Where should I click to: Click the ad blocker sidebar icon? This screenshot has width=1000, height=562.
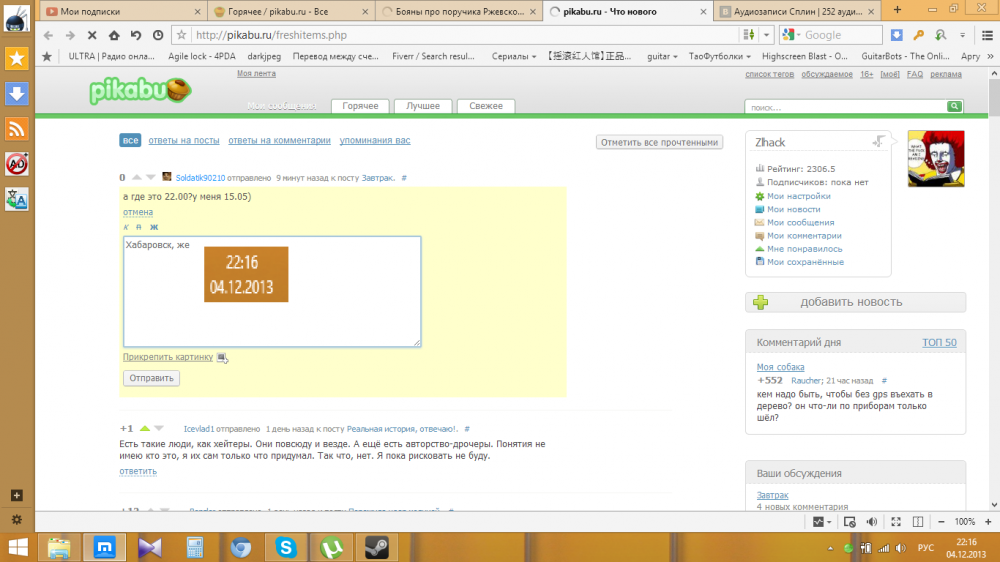[16, 164]
